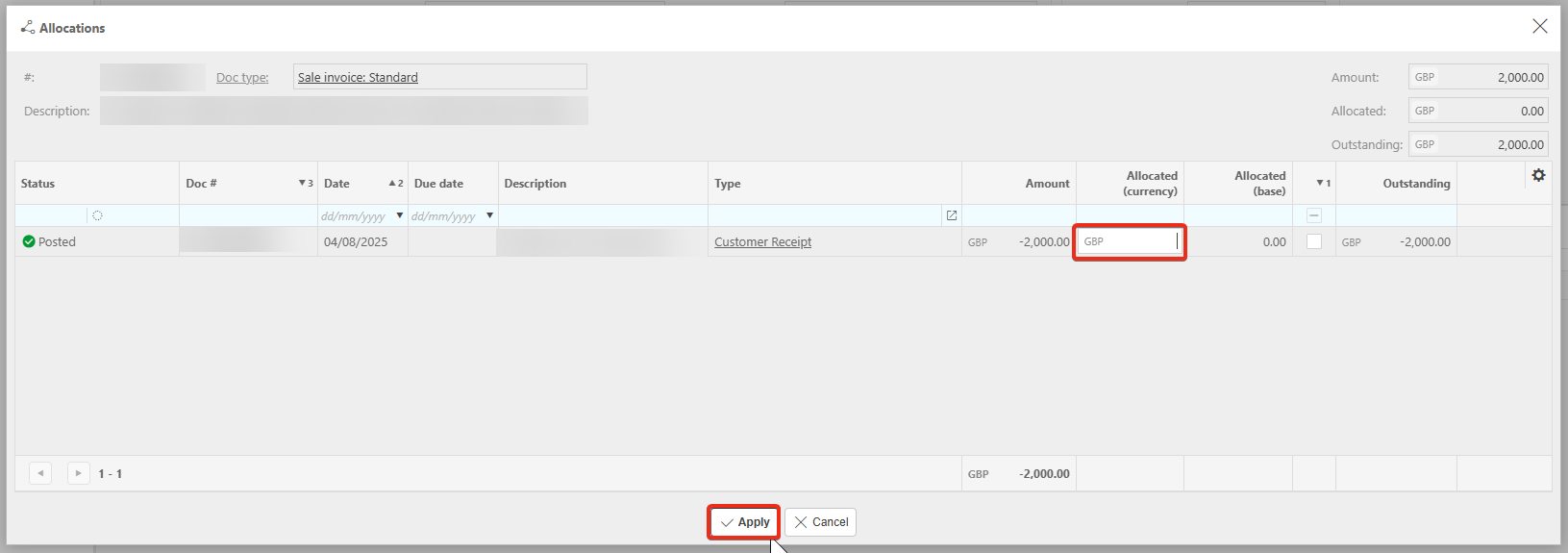Cancel the allocation dialog
The image size is (1568, 553).
[820, 522]
